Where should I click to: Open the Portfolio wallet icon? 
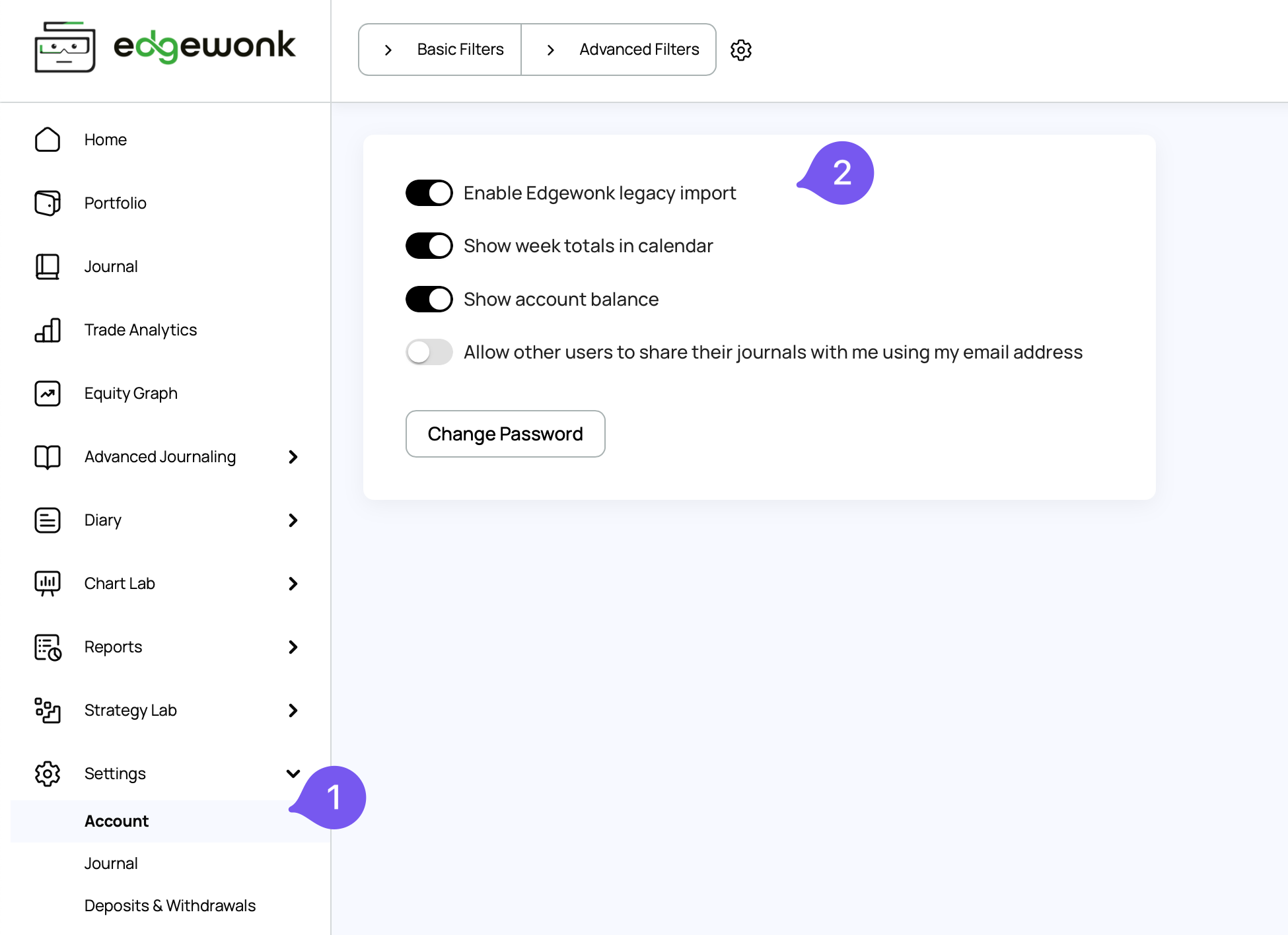pyautogui.click(x=48, y=203)
